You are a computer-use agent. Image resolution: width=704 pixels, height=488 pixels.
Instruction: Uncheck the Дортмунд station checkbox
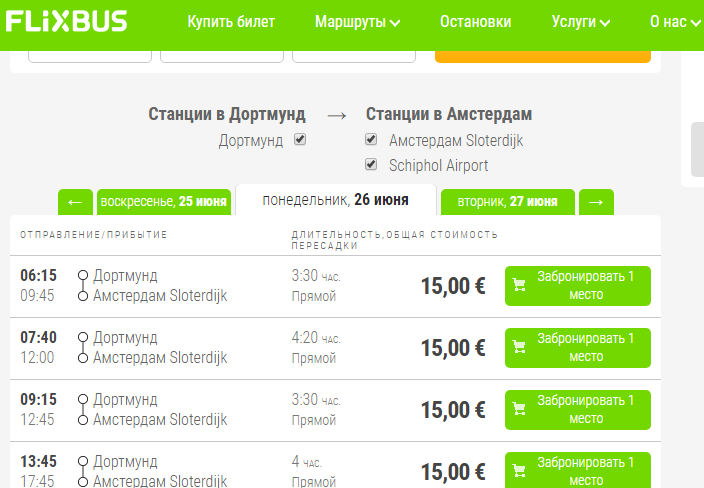300,140
